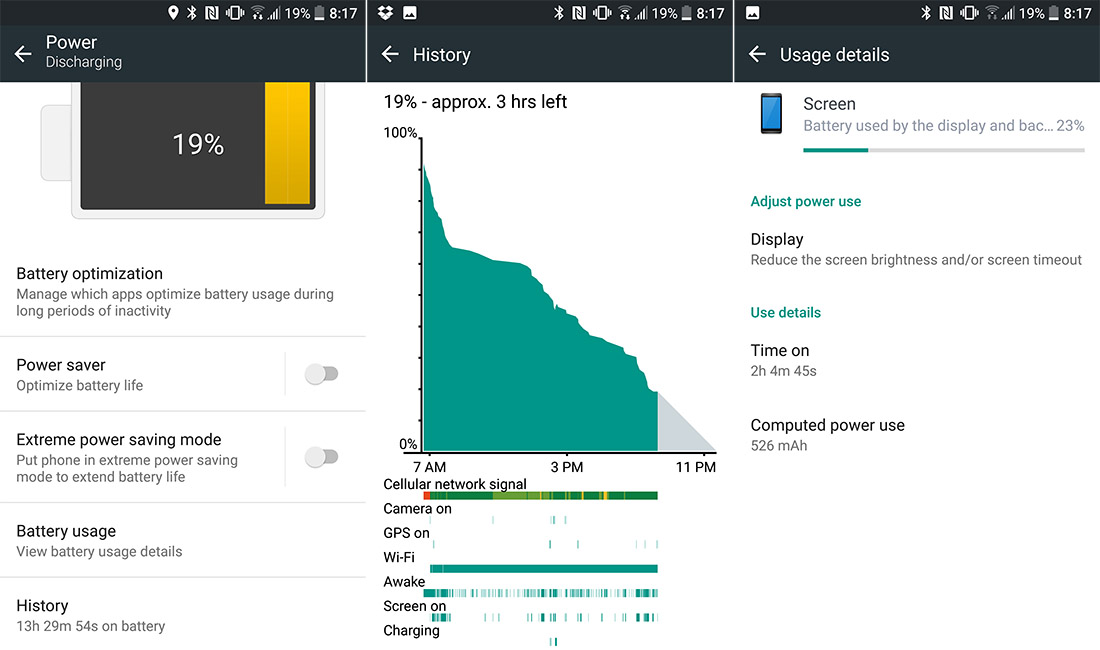The width and height of the screenshot is (1100, 650).
Task: Open Battery usage details
Action: 183,541
